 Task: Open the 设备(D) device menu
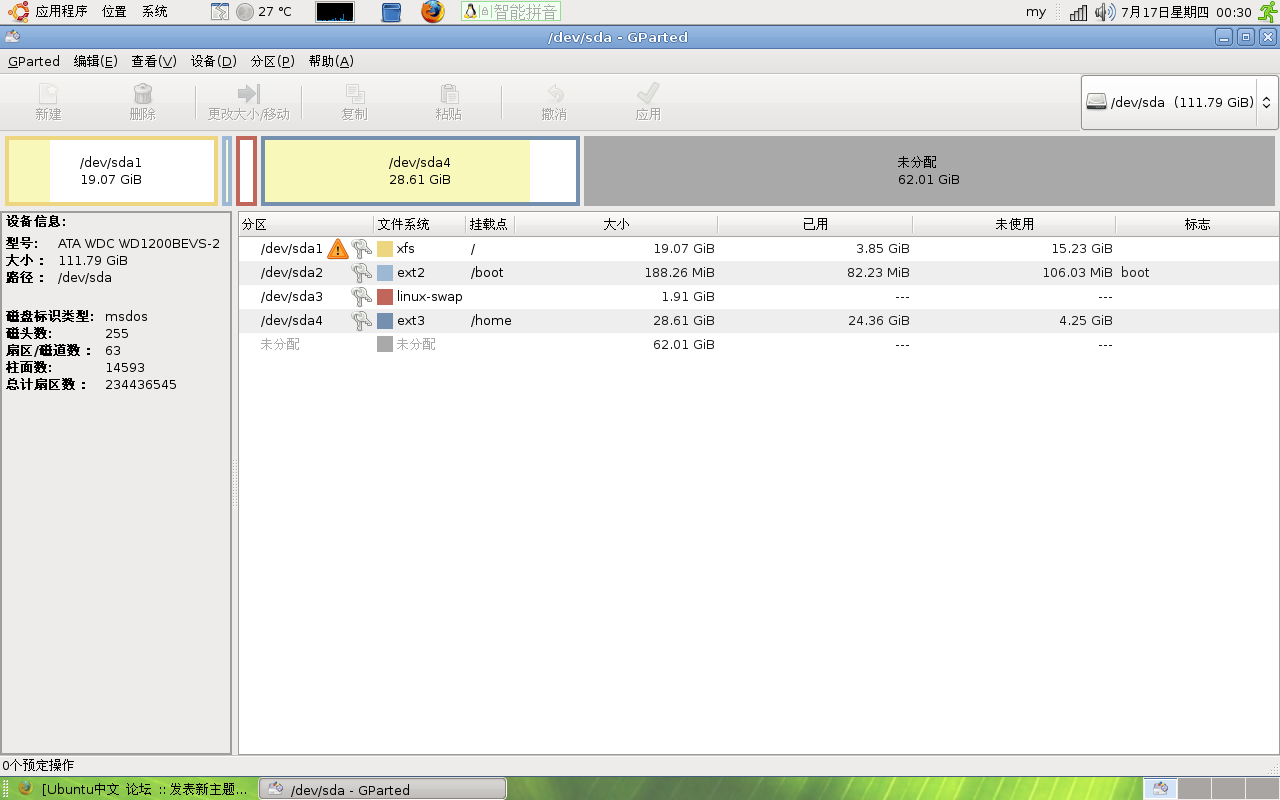point(213,61)
